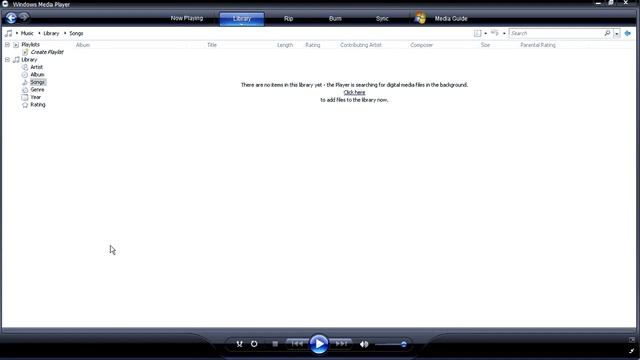The height and width of the screenshot is (360, 640).
Task: Open the Rip tab
Action: (288, 19)
